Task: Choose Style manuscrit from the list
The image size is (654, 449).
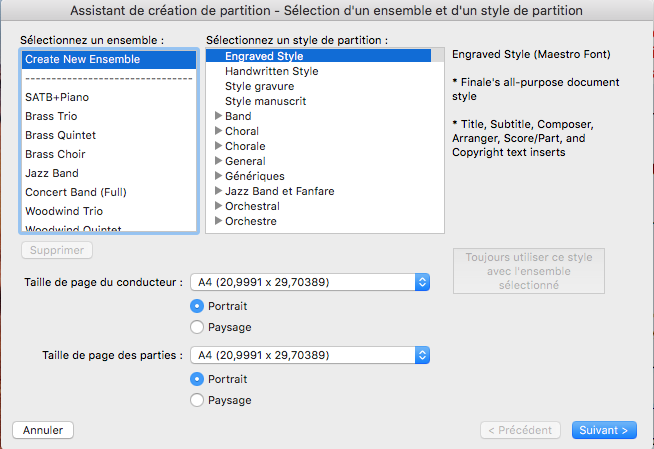Action: coord(265,101)
